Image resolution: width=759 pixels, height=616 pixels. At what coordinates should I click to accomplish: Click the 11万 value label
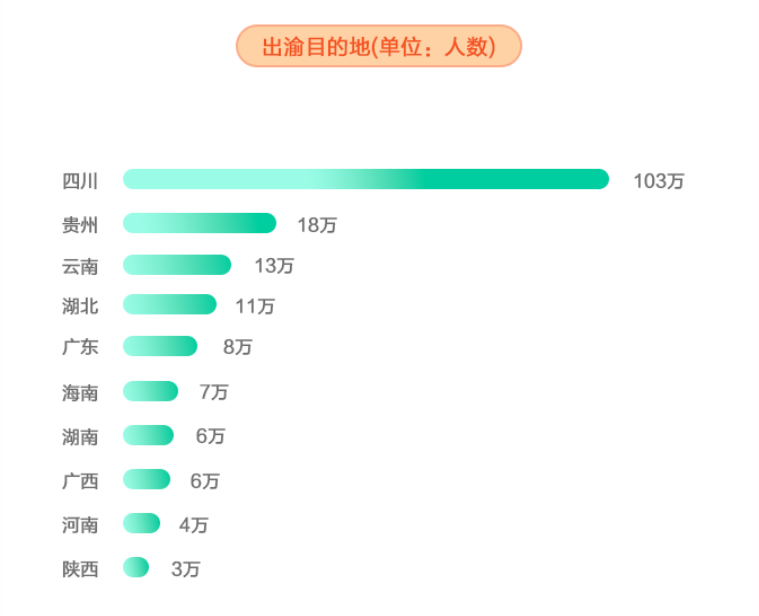(255, 306)
